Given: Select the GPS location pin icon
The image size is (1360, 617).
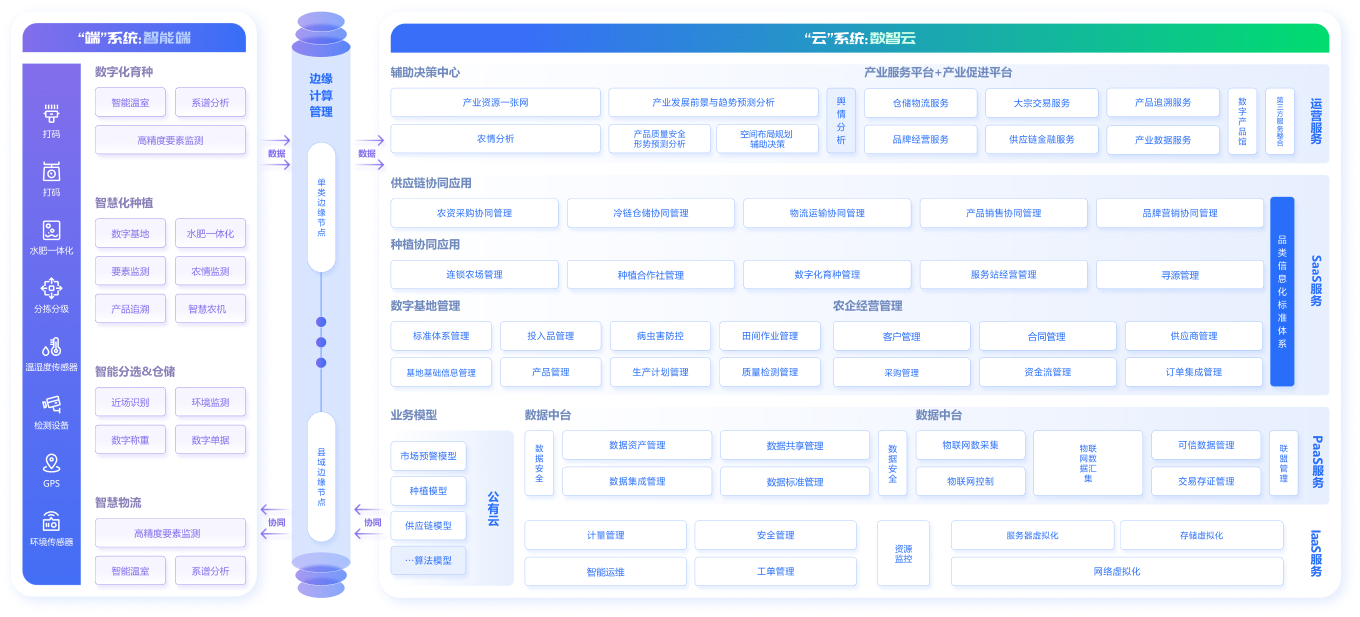Looking at the screenshot, I should [51, 463].
